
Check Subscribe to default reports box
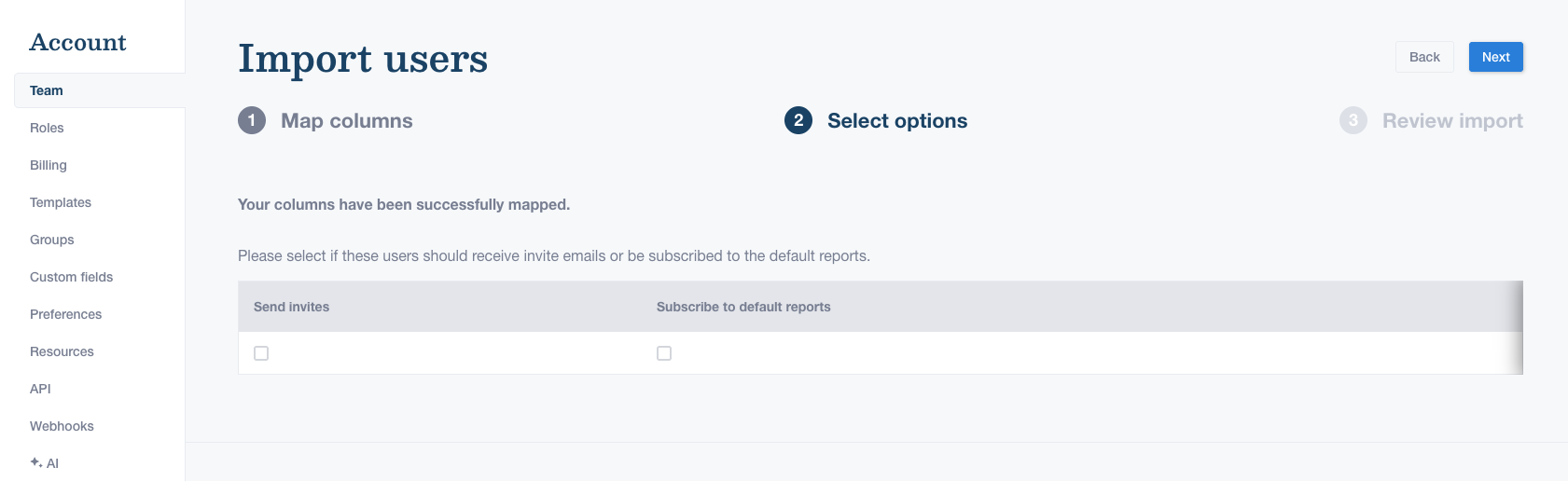click(x=664, y=353)
